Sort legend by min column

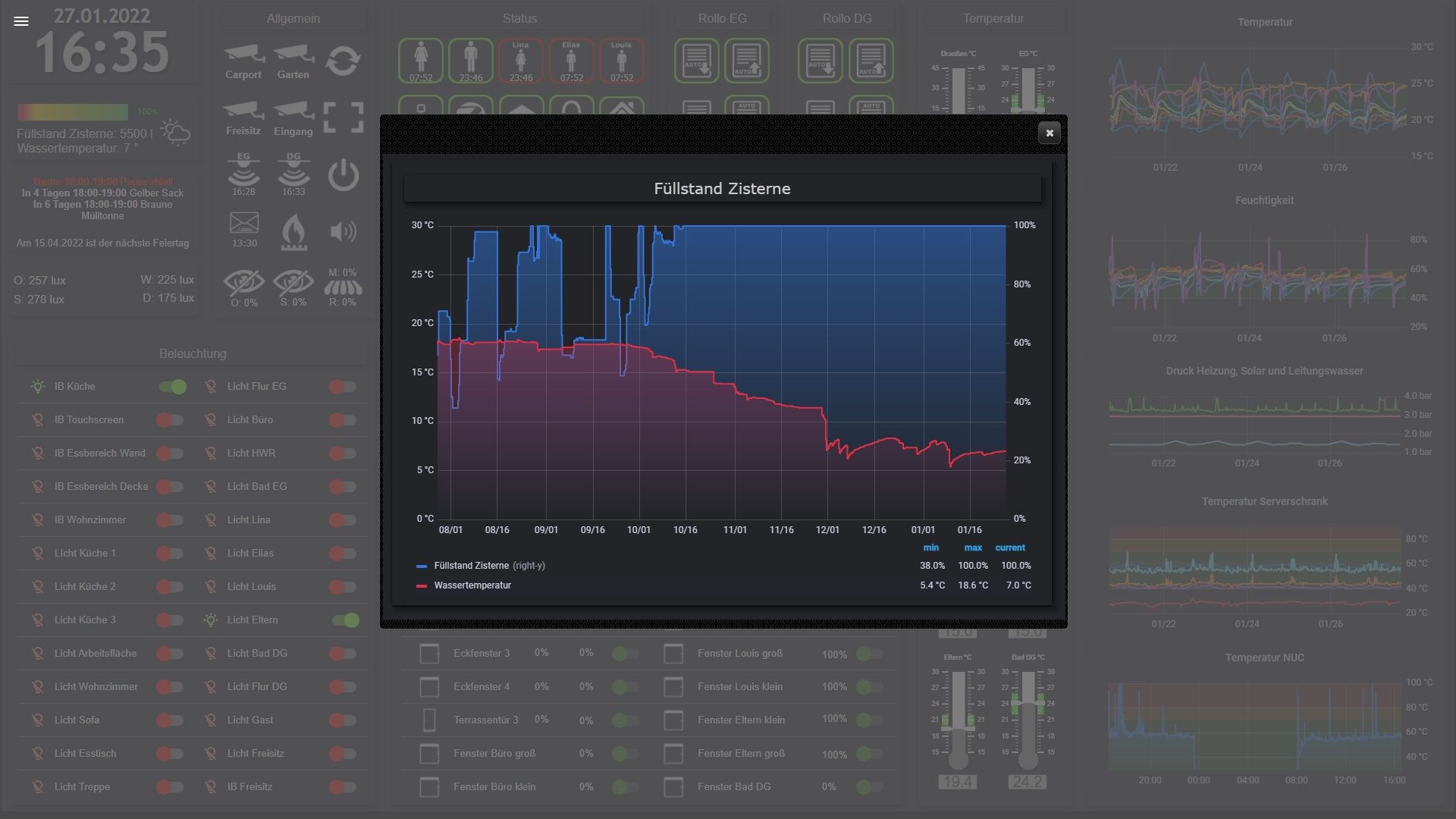(931, 548)
